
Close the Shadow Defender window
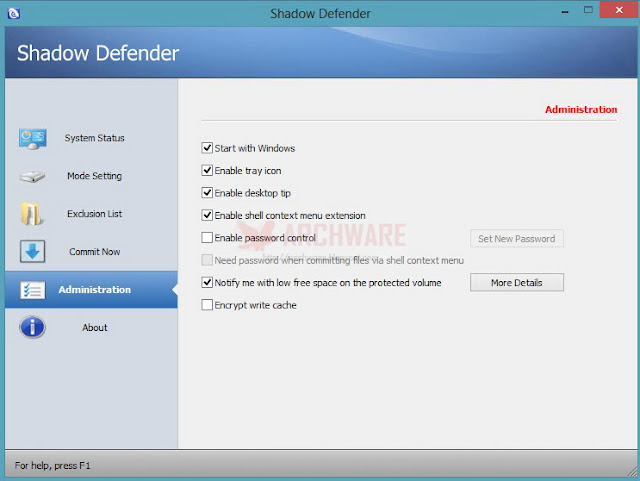pyautogui.click(x=619, y=10)
